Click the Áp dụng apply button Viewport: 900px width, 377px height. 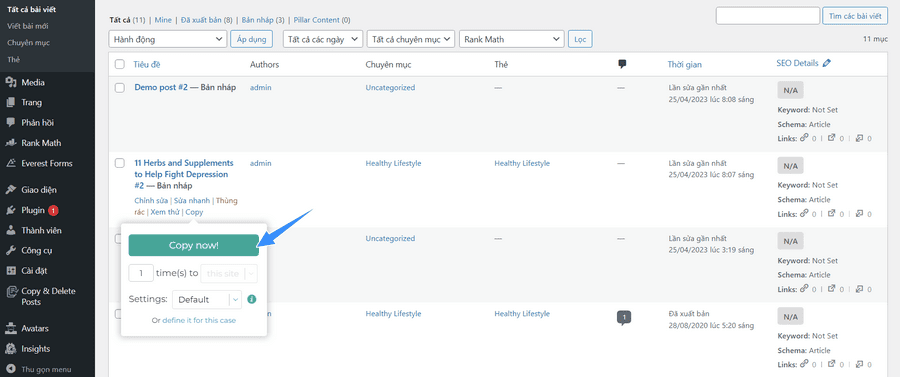pos(251,39)
